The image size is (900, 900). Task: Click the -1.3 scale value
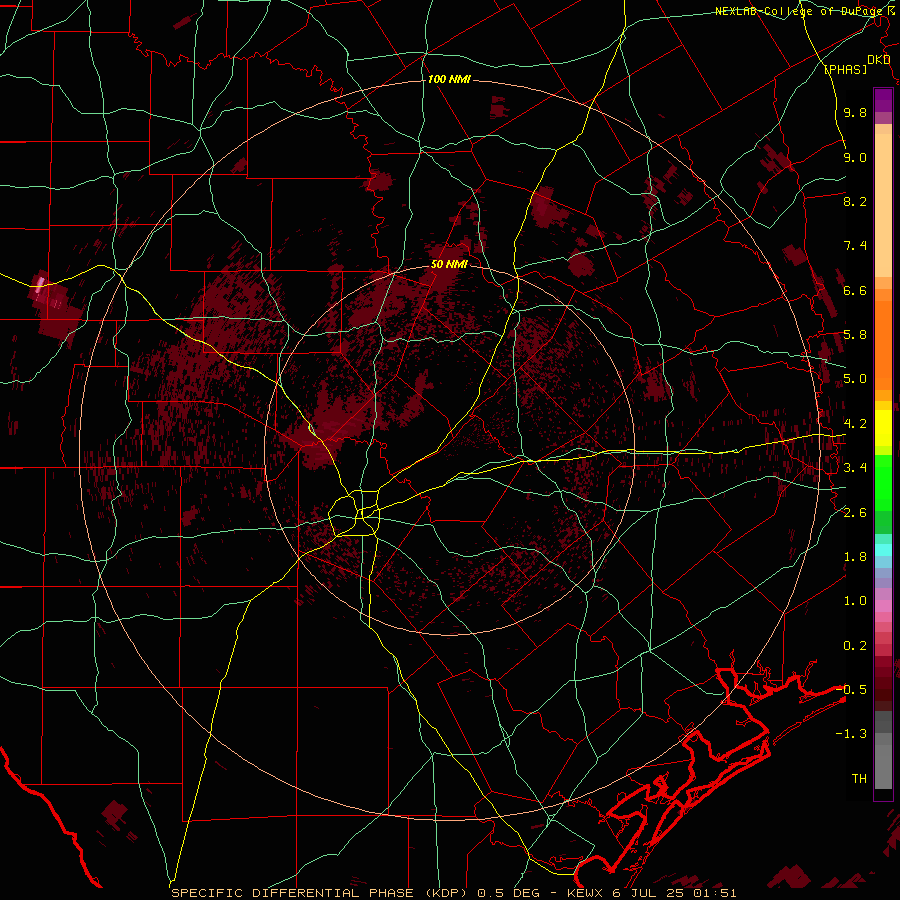pos(851,734)
